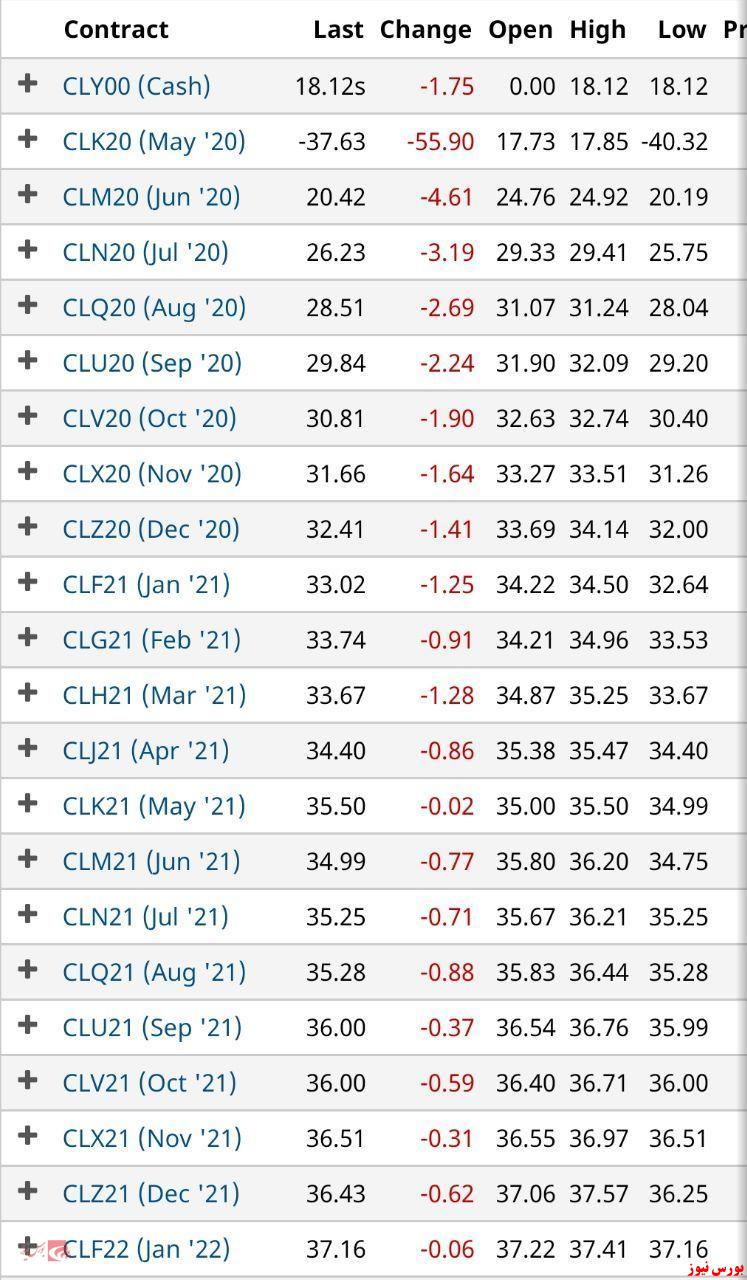This screenshot has height=1280, width=747.
Task: Click the plus icon next to CLQ20 (Aug '20)
Action: (x=28, y=305)
